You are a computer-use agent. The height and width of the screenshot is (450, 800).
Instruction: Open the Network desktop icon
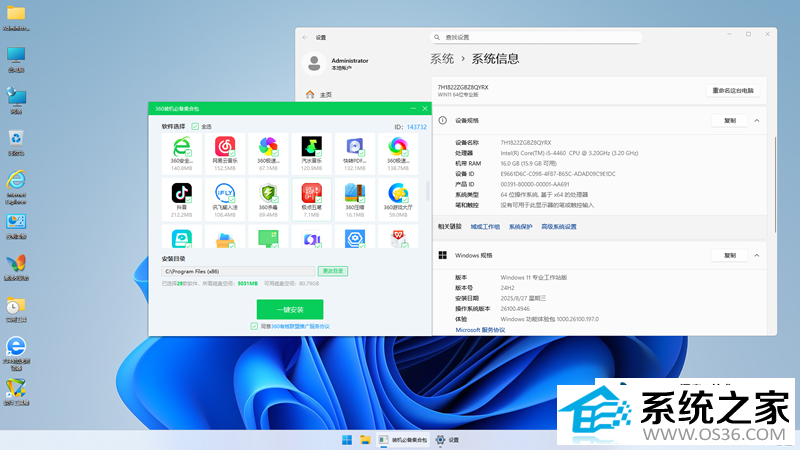pyautogui.click(x=16, y=96)
